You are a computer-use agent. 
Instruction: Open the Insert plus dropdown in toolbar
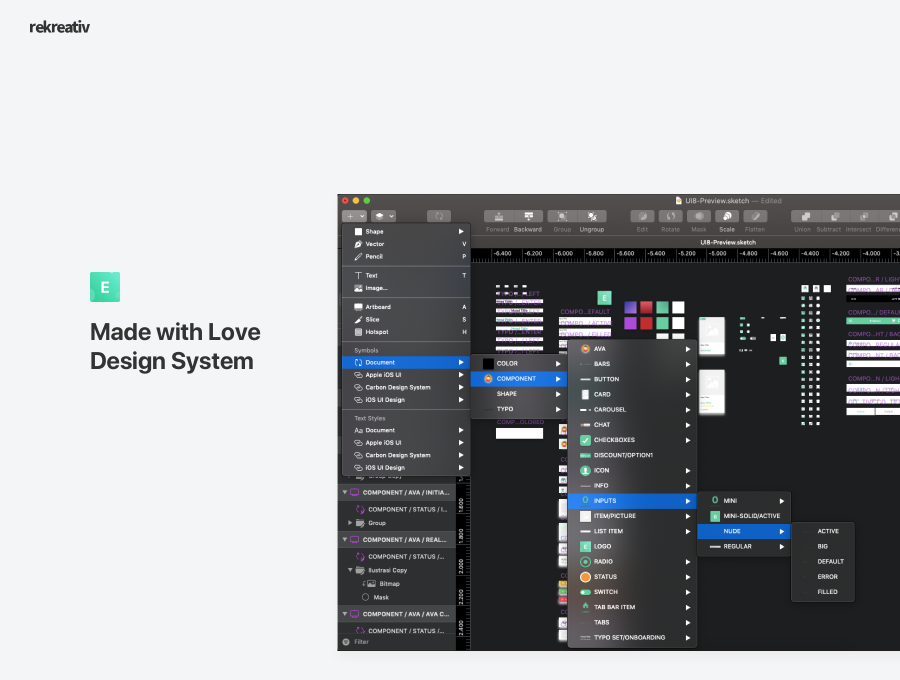click(x=353, y=216)
